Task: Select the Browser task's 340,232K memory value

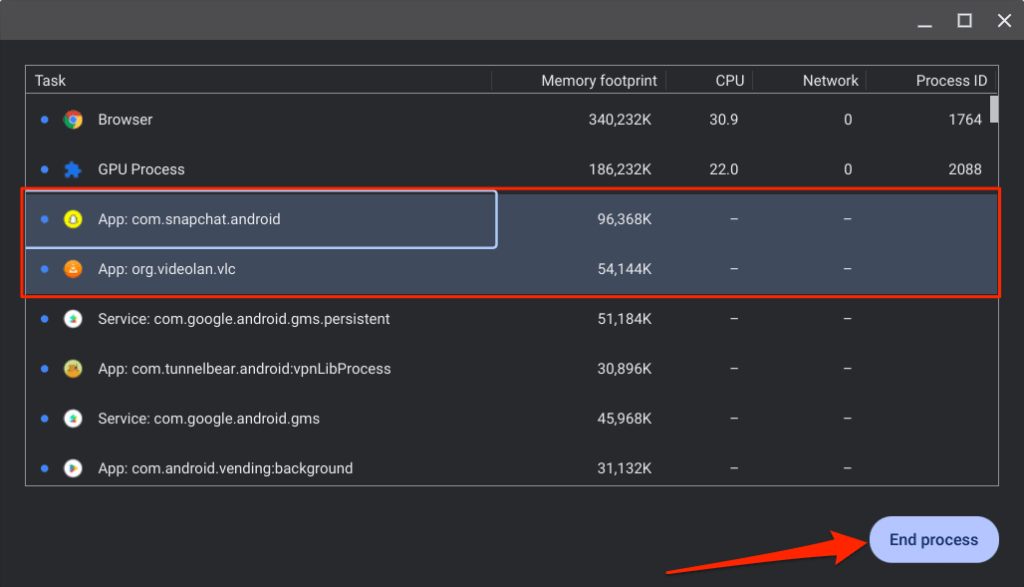Action: click(x=620, y=120)
